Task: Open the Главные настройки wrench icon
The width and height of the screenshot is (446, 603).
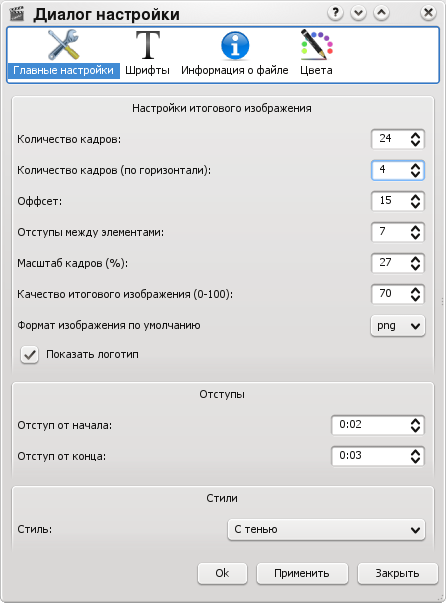Action: pyautogui.click(x=63, y=45)
